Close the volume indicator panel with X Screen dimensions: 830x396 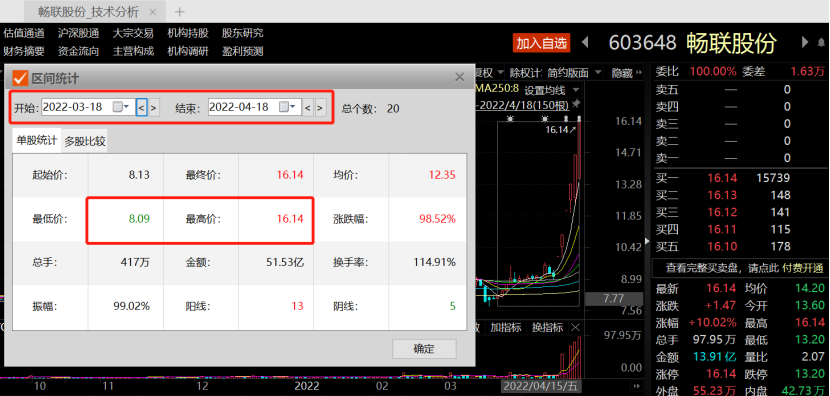point(575,327)
